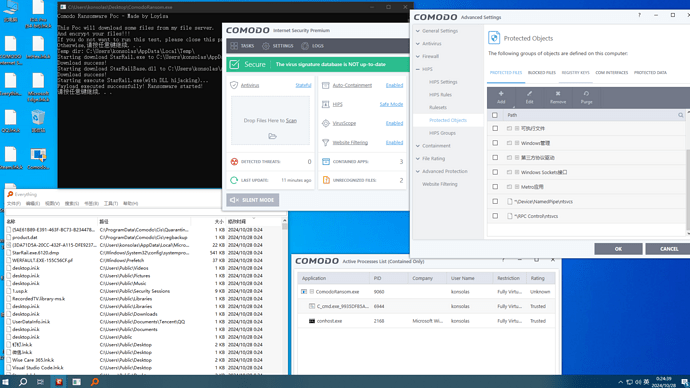The height and width of the screenshot is (388, 690).
Task: Collapse the HIPS settings section
Action: point(418,69)
